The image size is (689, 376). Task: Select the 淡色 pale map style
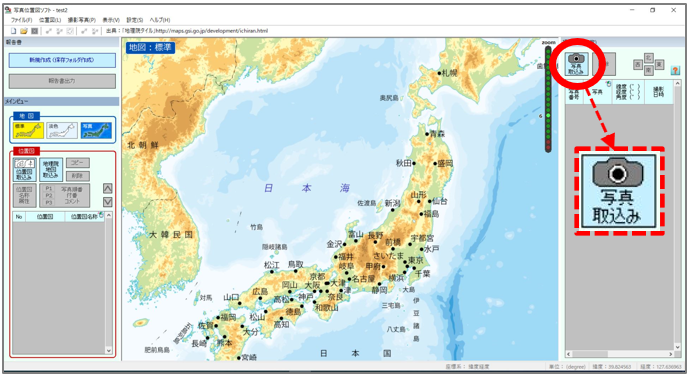[x=62, y=130]
